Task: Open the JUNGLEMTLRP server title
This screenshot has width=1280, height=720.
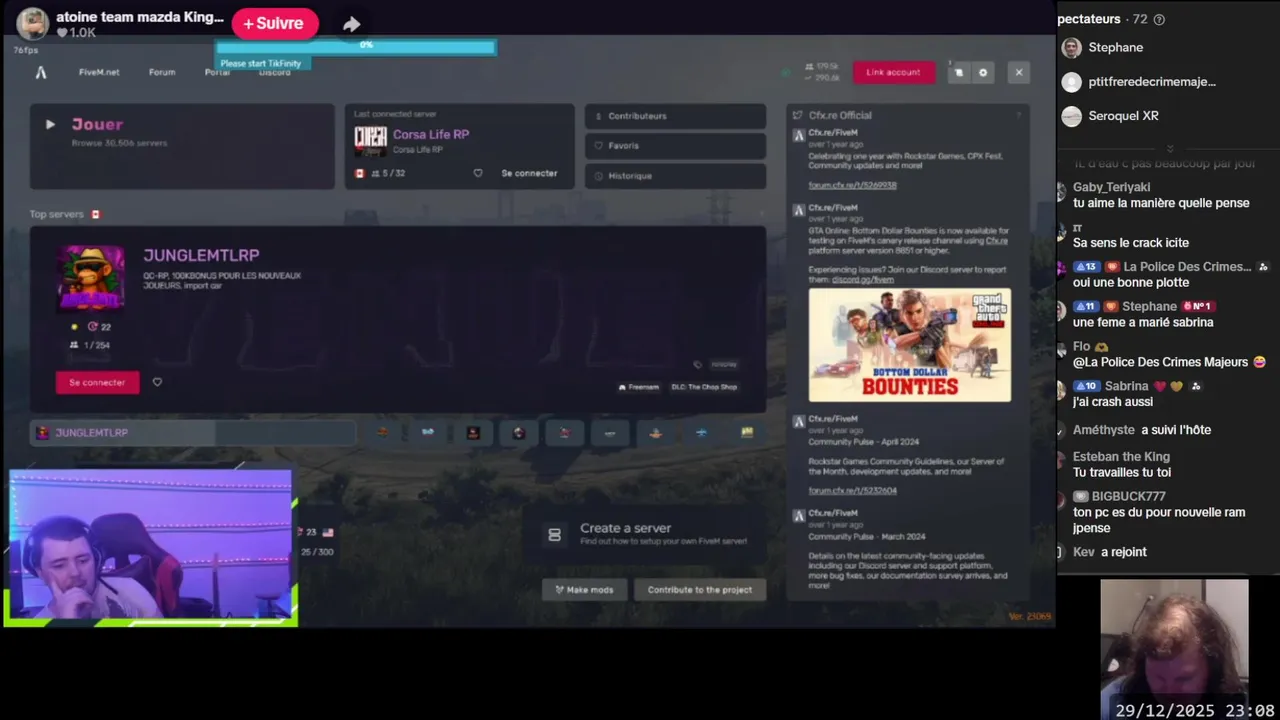Action: 201,255
